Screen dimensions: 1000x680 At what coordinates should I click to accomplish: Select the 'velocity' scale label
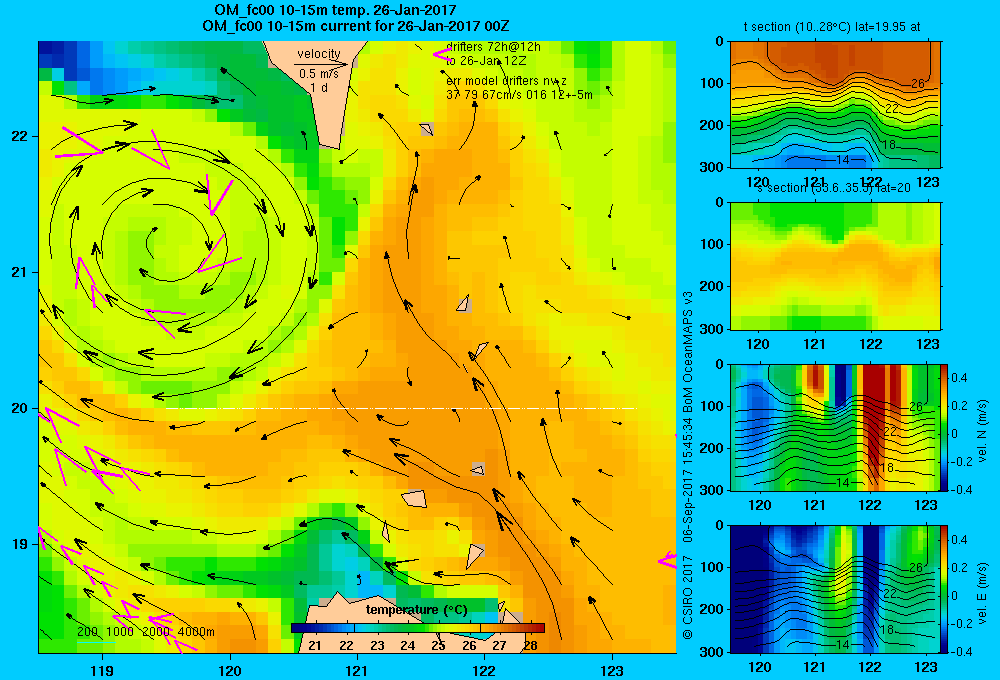(319, 54)
